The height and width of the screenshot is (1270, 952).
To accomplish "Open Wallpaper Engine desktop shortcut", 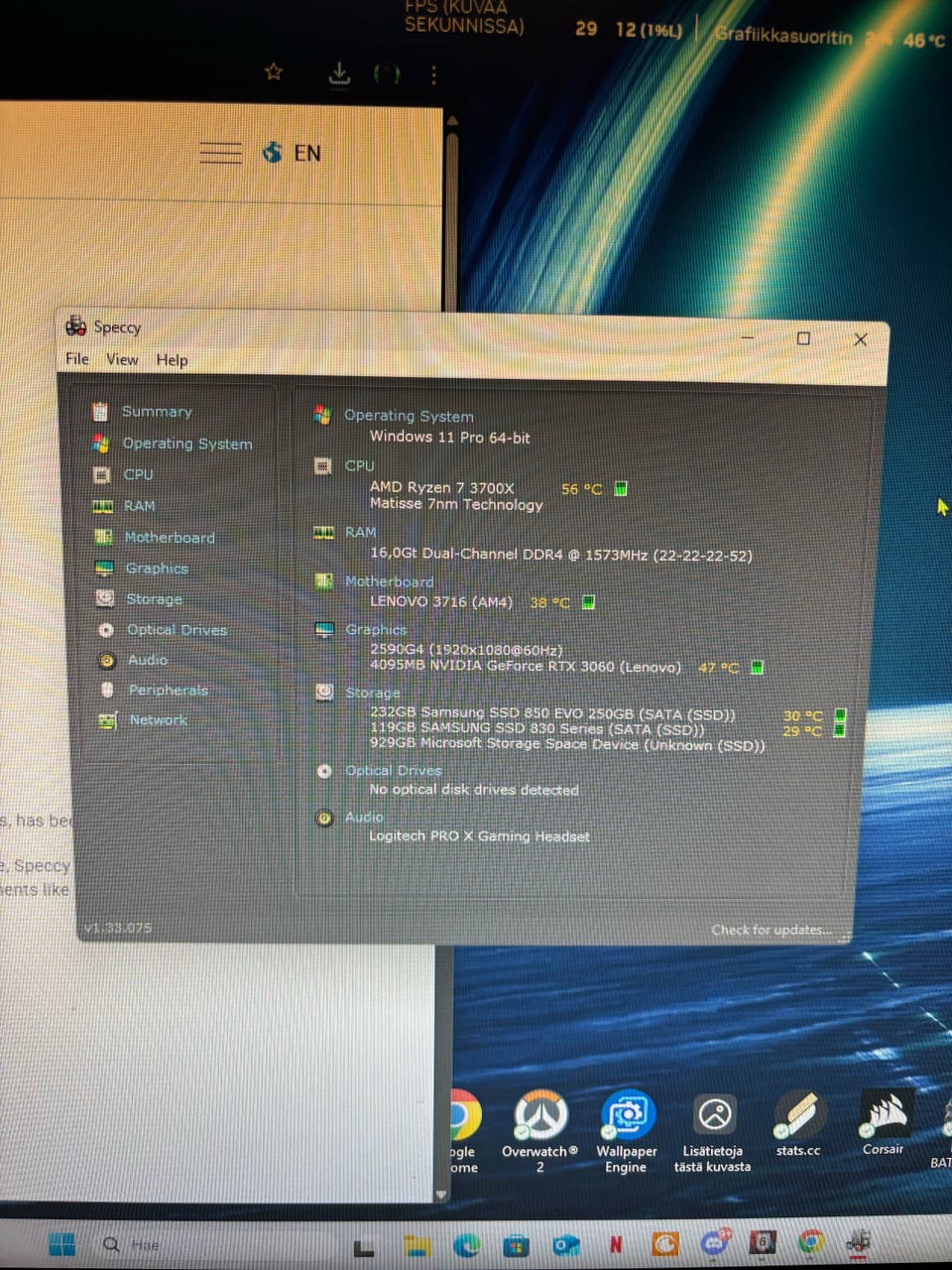I will (627, 1130).
